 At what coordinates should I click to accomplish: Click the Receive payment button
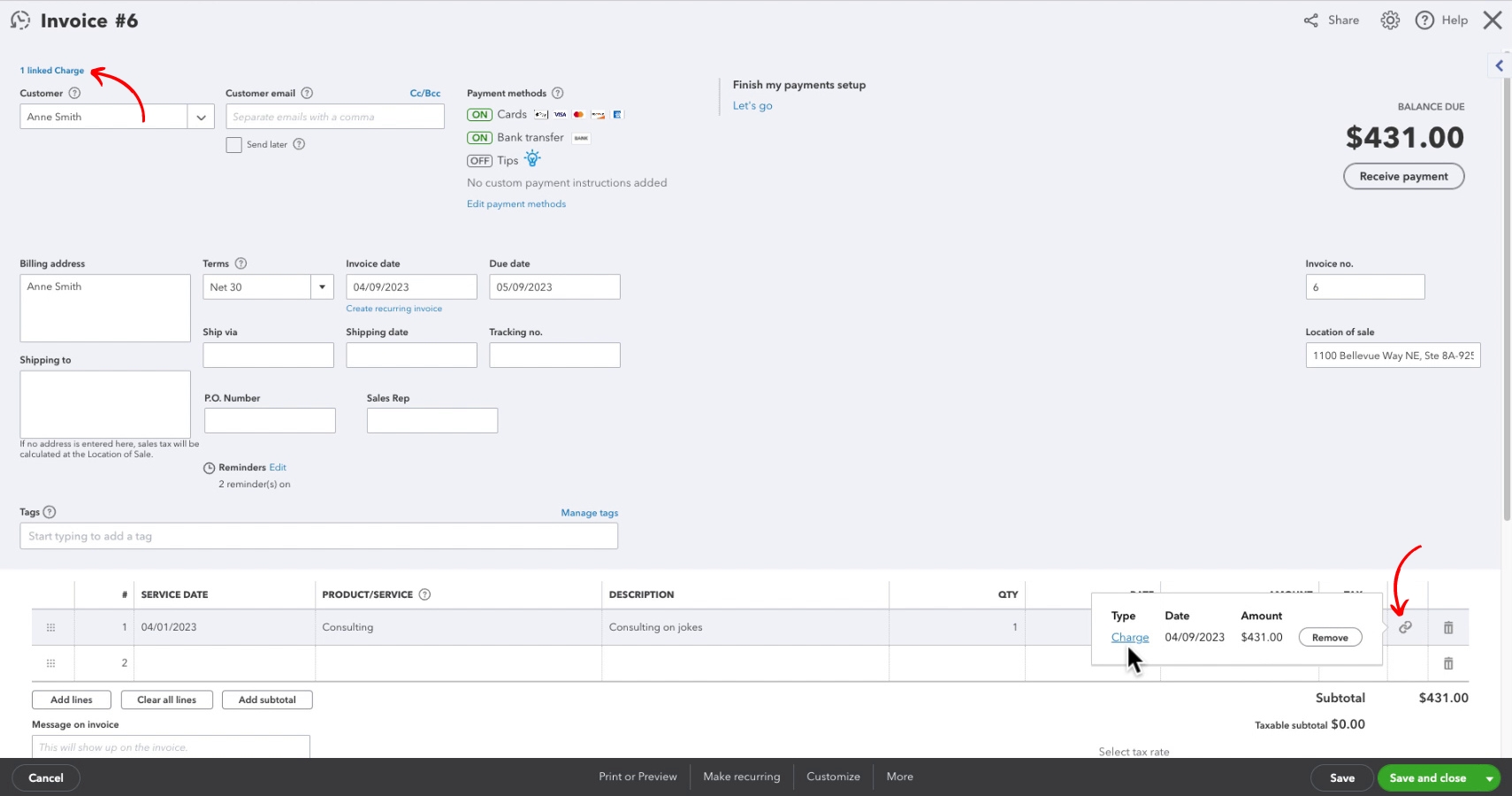(x=1404, y=176)
